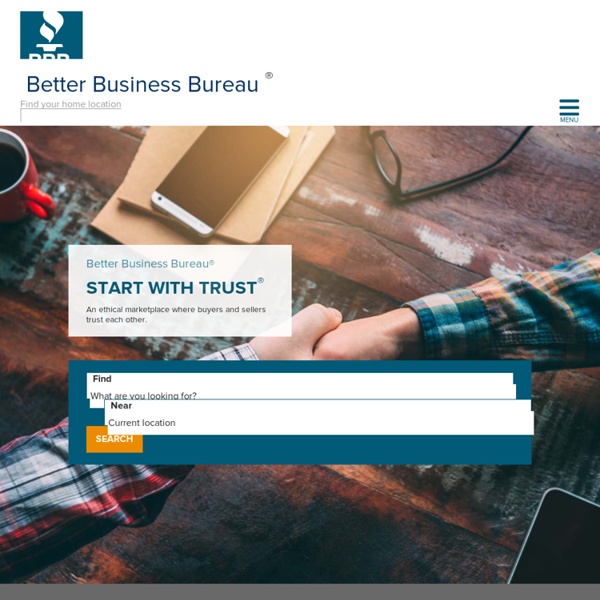Select the Find label in search panel

(102, 379)
